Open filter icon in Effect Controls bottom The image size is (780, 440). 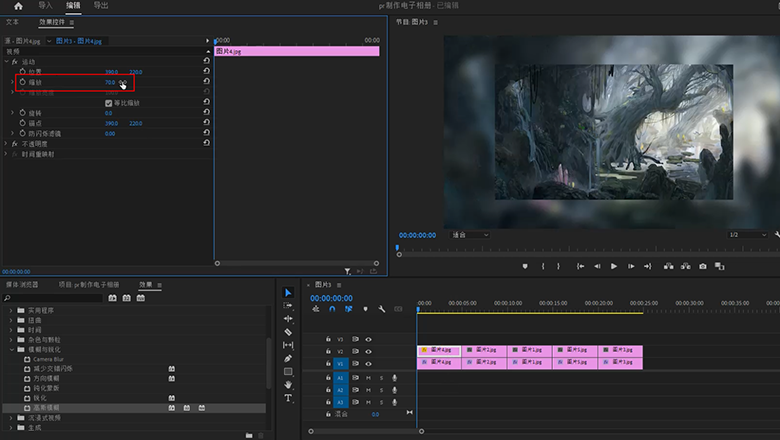click(347, 271)
